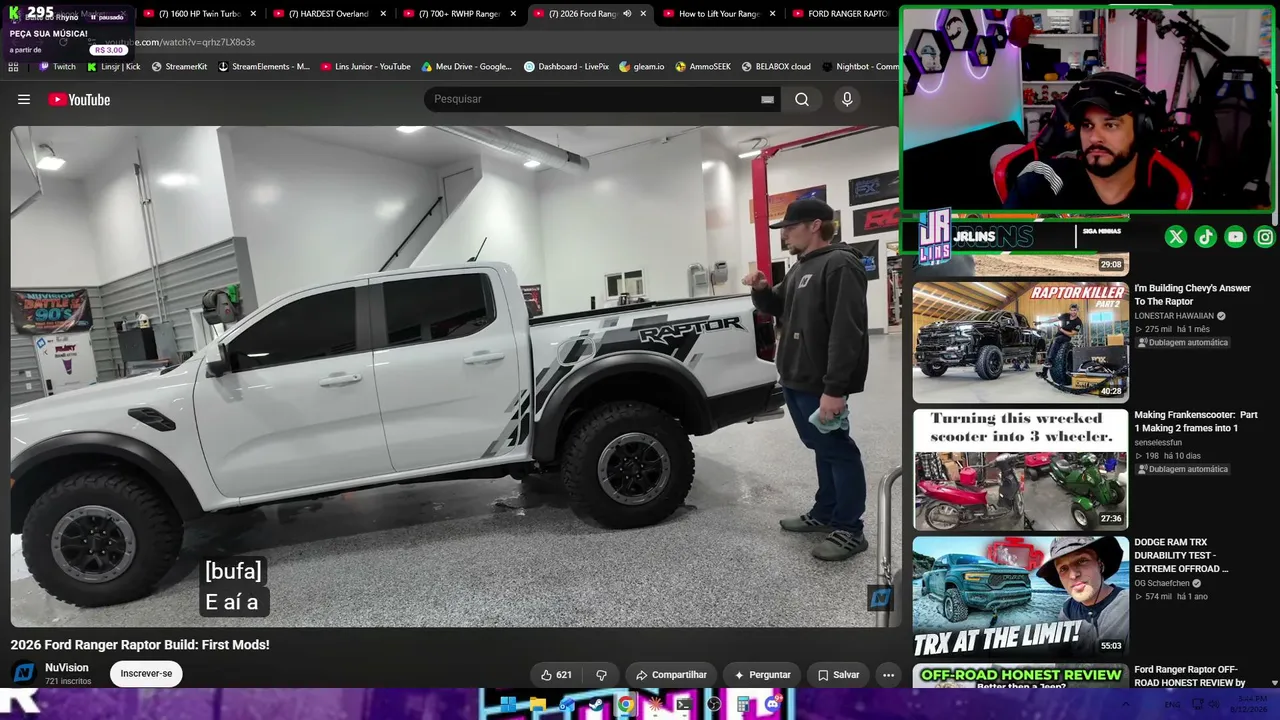The image size is (1280, 720).
Task: Switch to the How to Lift Your Ranger tab
Action: click(720, 14)
